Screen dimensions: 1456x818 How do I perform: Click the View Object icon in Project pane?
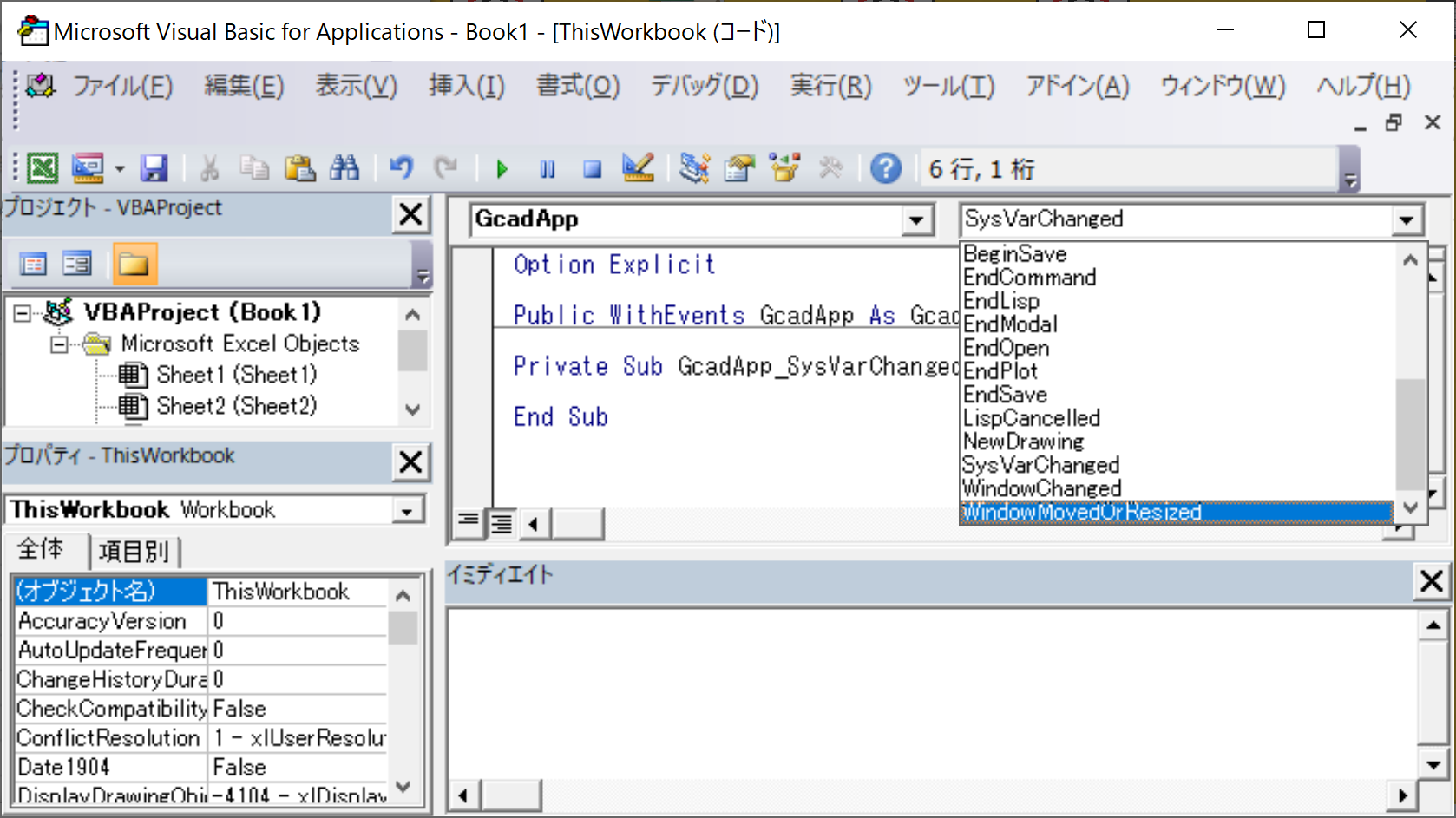pyautogui.click(x=76, y=264)
